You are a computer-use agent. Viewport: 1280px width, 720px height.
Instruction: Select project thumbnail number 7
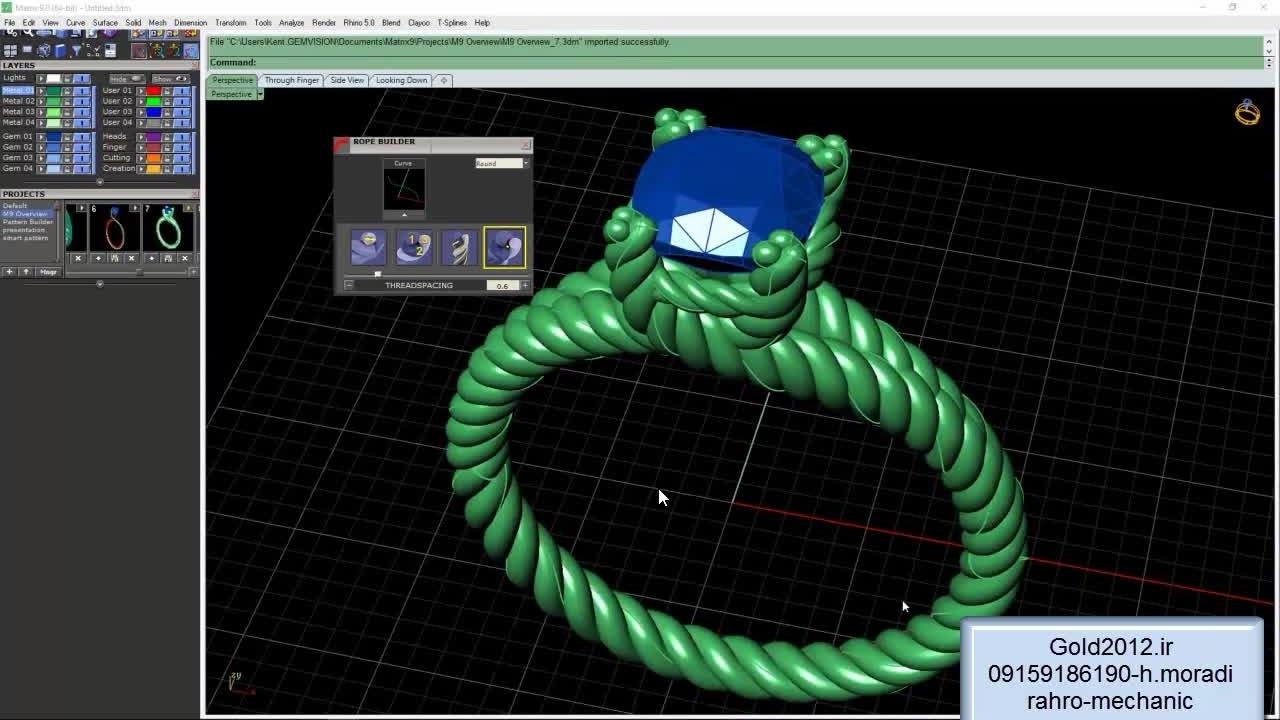pyautogui.click(x=167, y=229)
